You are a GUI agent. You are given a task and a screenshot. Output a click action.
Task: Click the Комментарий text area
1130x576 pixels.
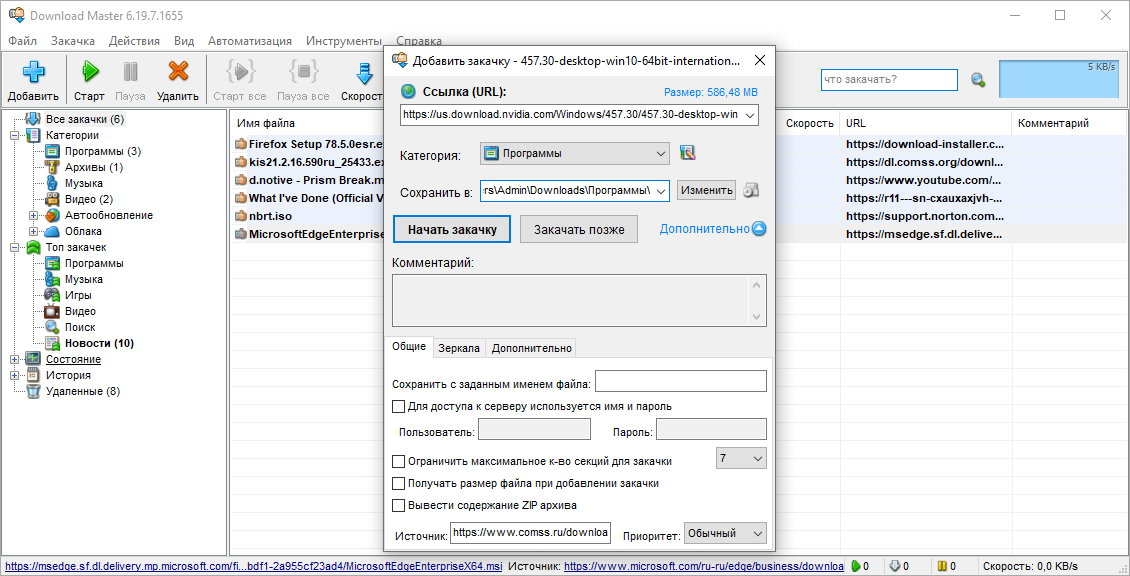tap(579, 300)
